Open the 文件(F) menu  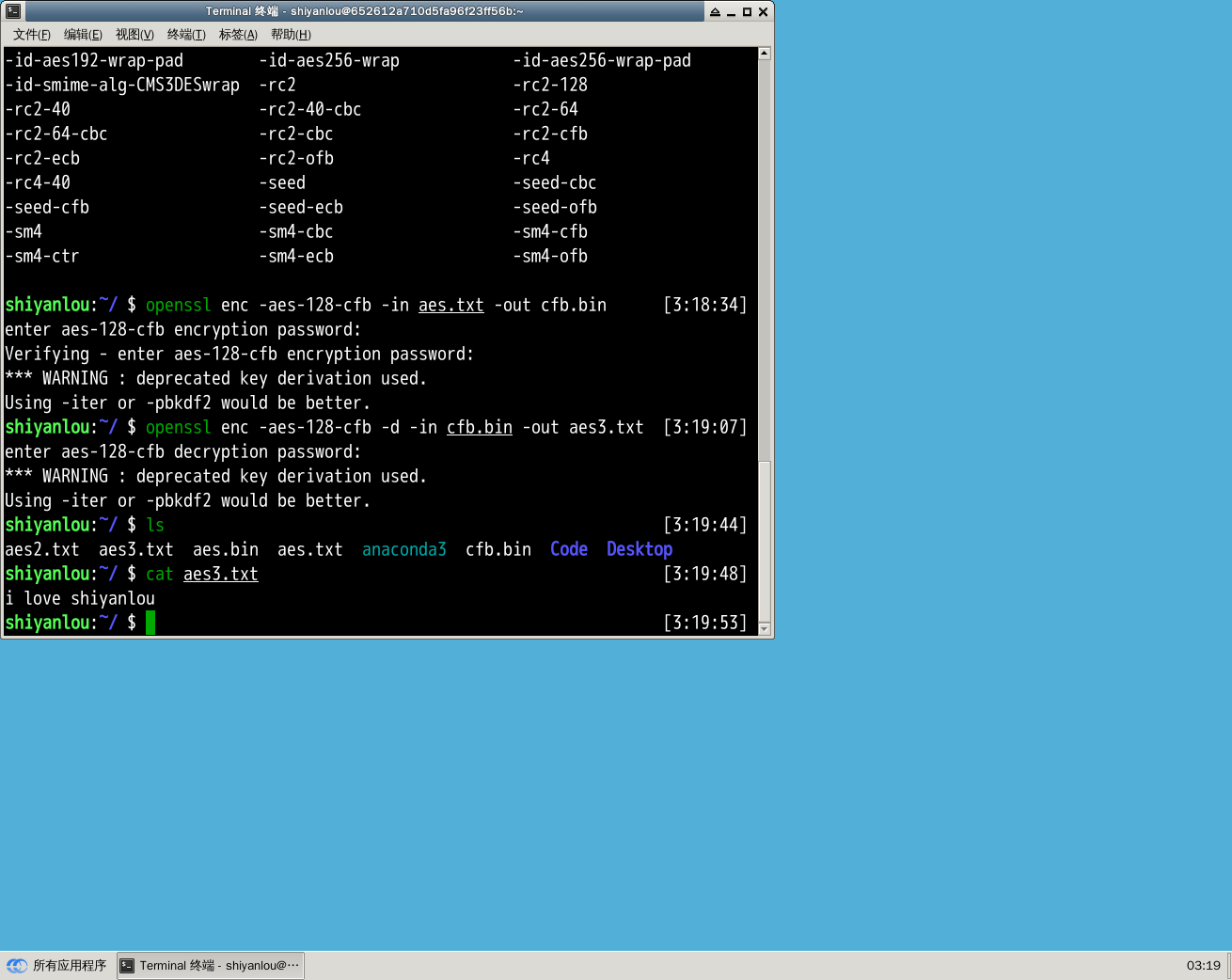tap(31, 35)
